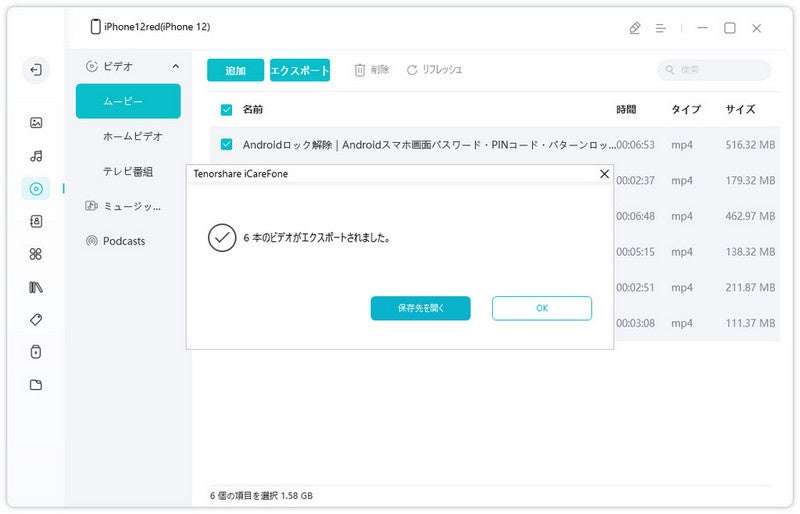Click the exit/back icon in the sidebar
800x514 pixels.
[36, 70]
